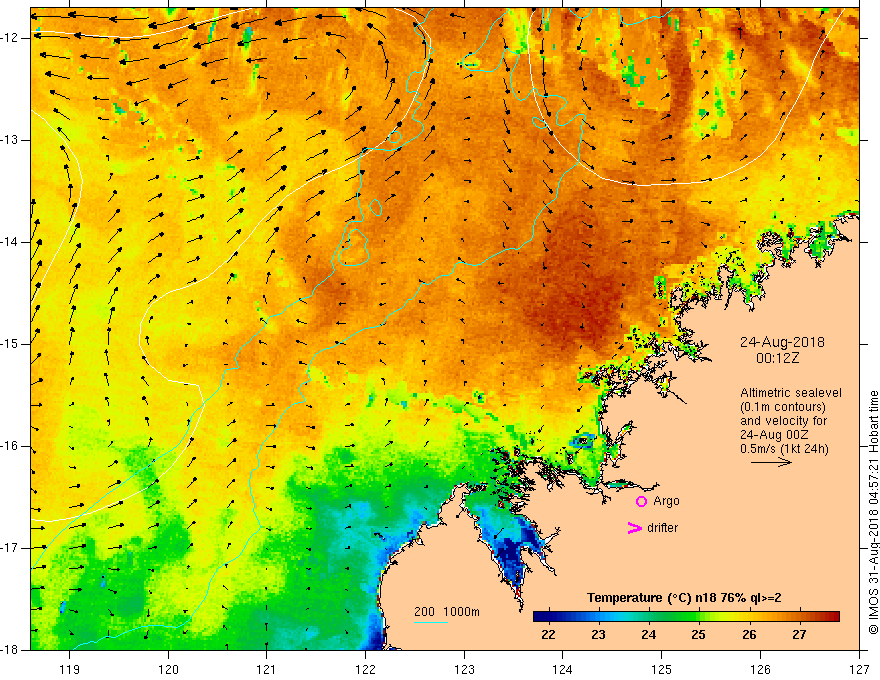Click the latitude axis label -13
Screen dimensions: 880x680
point(10,140)
